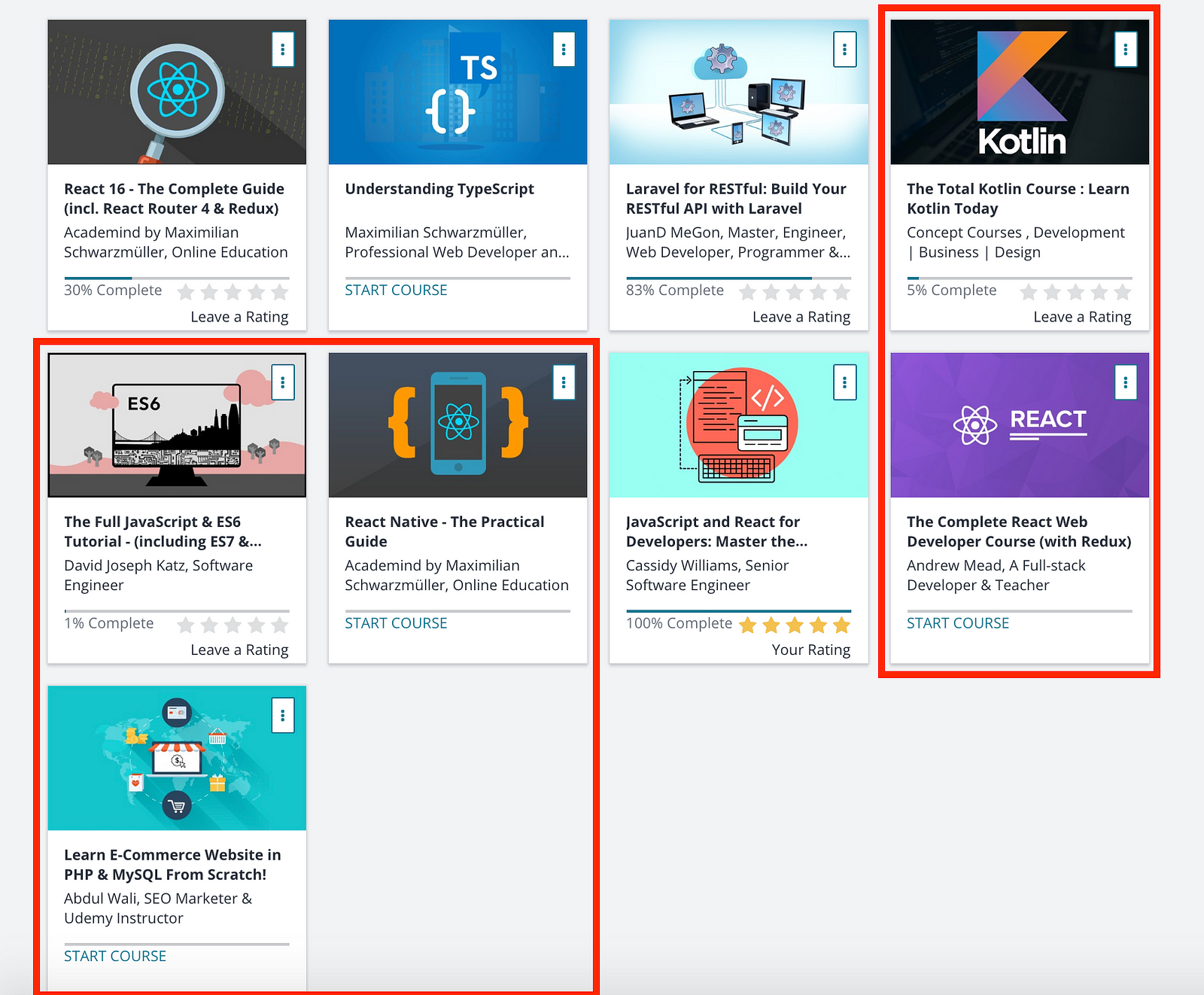Click instructor text Andrew Mead, A Full-stack Developer

tap(996, 575)
